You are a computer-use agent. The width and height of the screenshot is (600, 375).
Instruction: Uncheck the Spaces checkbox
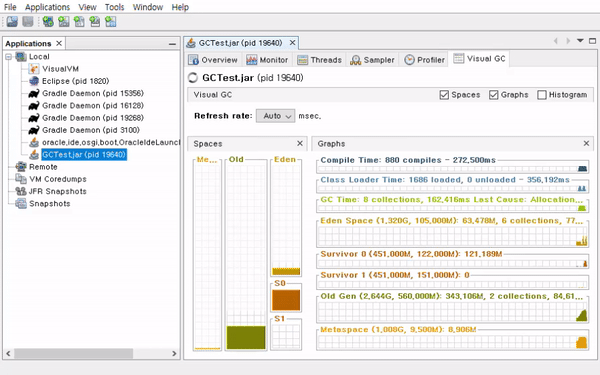point(444,95)
